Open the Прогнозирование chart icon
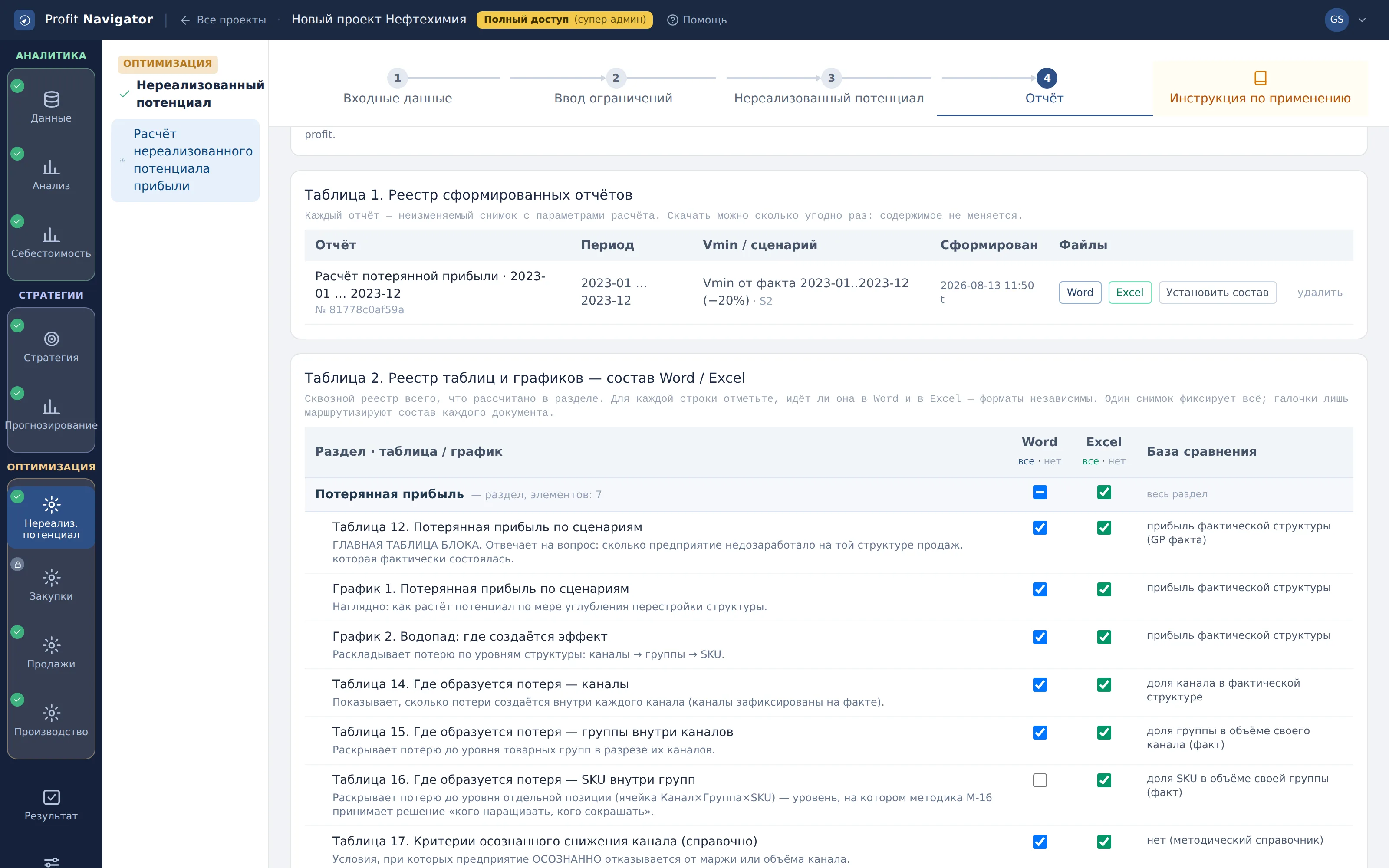 [x=51, y=407]
